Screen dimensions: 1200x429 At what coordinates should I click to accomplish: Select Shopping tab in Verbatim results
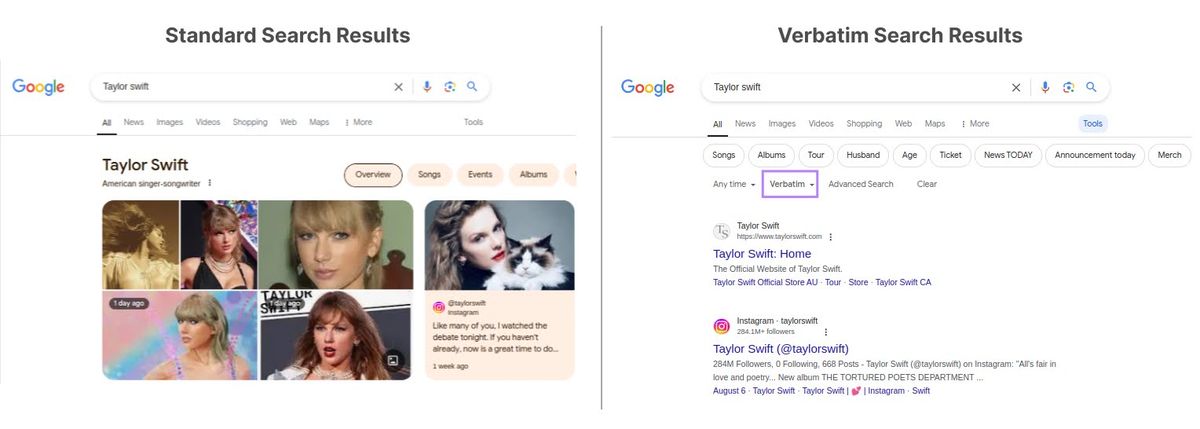click(864, 124)
